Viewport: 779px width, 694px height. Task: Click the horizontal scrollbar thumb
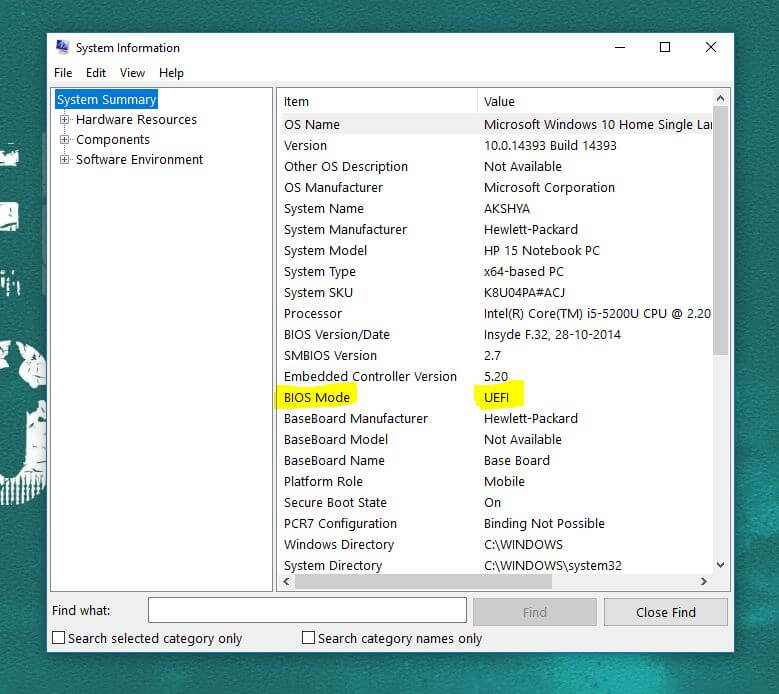(423, 581)
